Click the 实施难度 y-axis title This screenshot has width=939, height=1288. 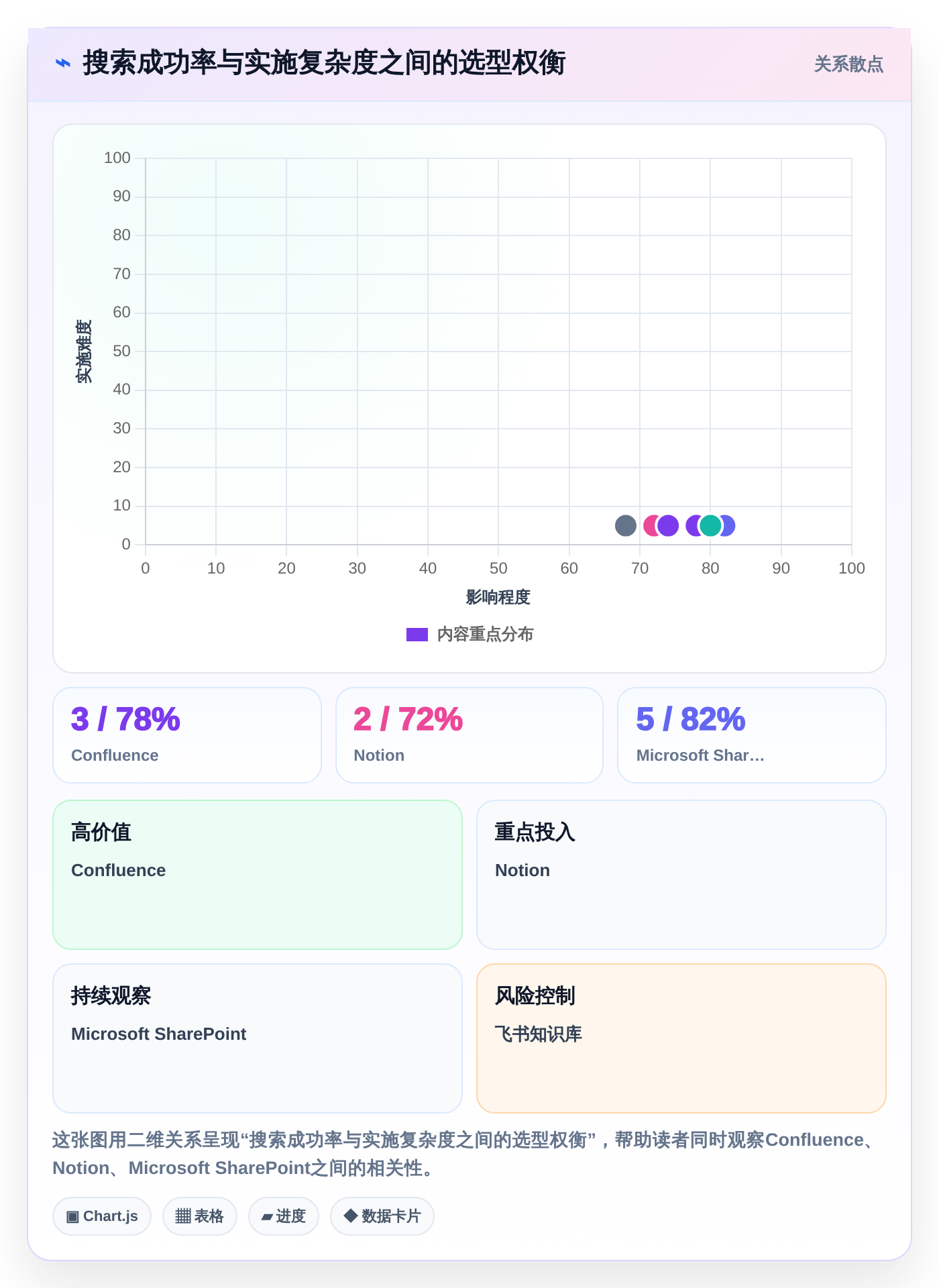click(x=84, y=352)
